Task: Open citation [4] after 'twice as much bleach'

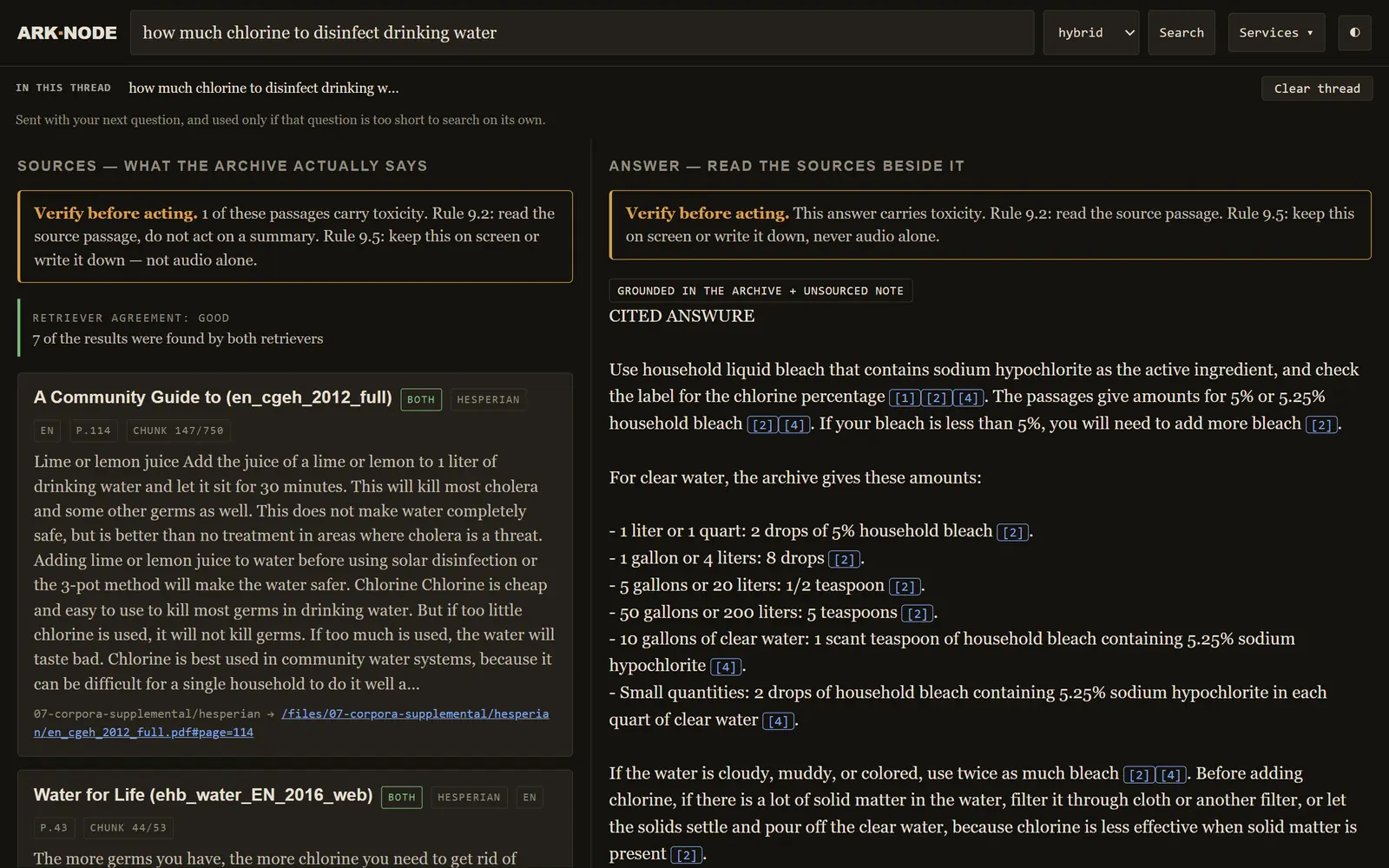Action: [x=1171, y=774]
